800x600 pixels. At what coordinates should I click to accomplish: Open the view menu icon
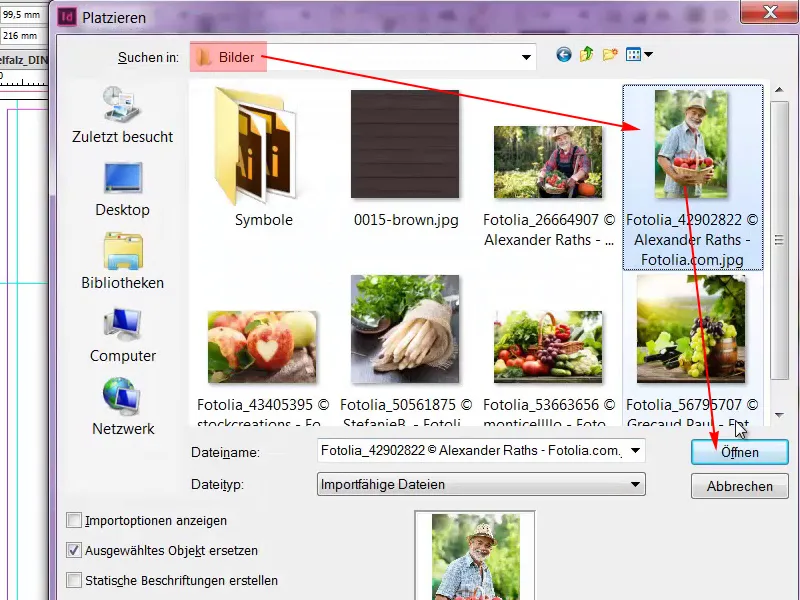coord(633,55)
